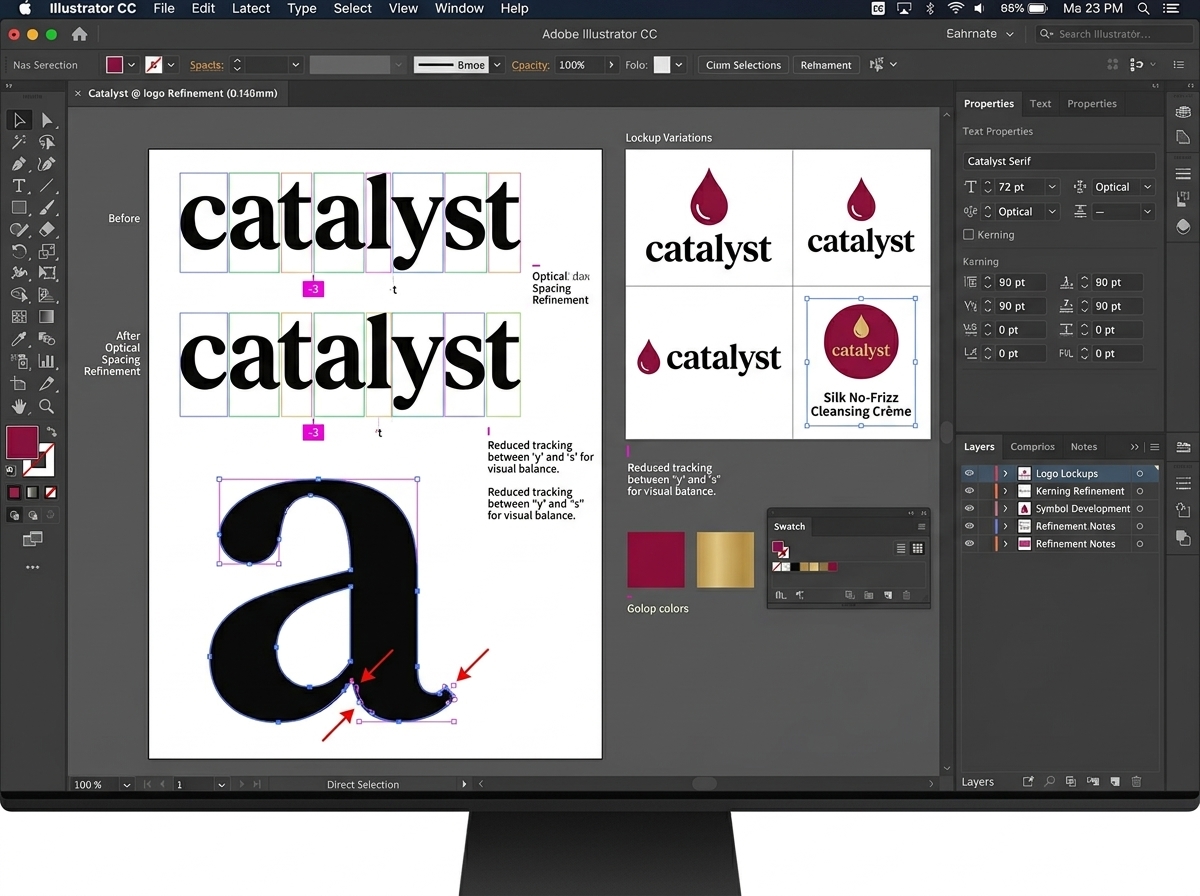Switch Swatch panel to thumbnail grid view
1200x896 pixels.
click(x=918, y=548)
